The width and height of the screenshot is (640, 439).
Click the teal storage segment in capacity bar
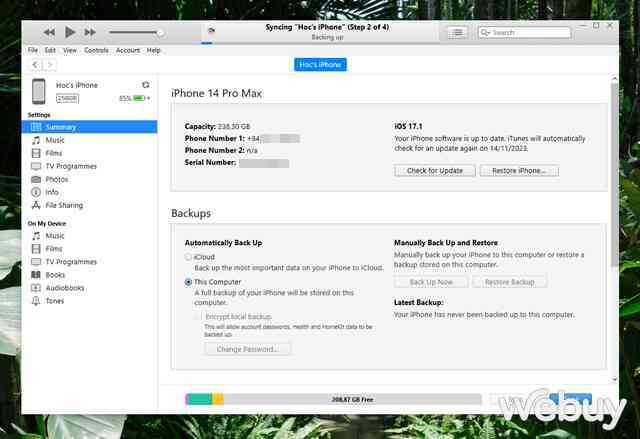click(x=200, y=399)
